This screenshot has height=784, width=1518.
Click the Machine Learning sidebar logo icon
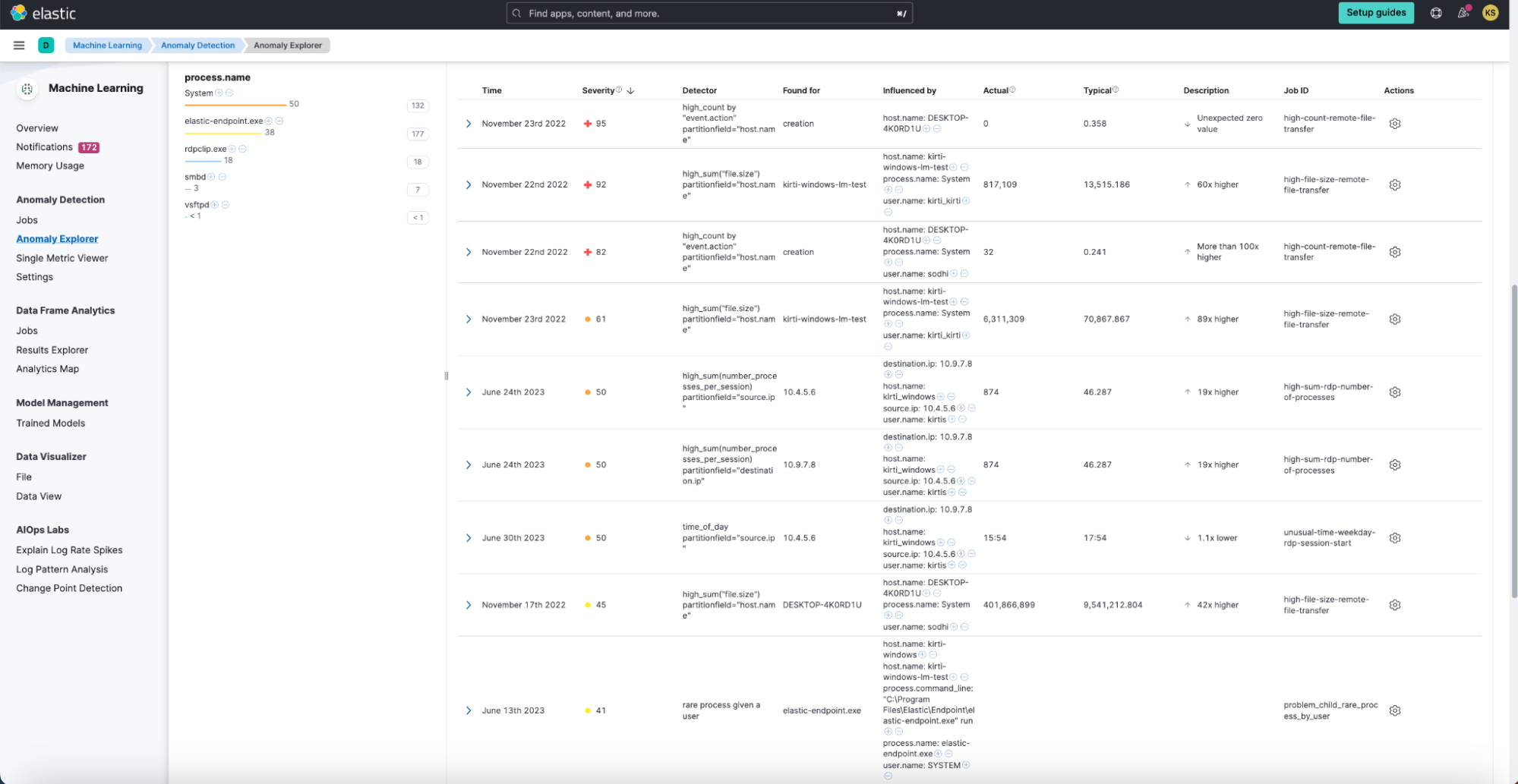tap(27, 89)
